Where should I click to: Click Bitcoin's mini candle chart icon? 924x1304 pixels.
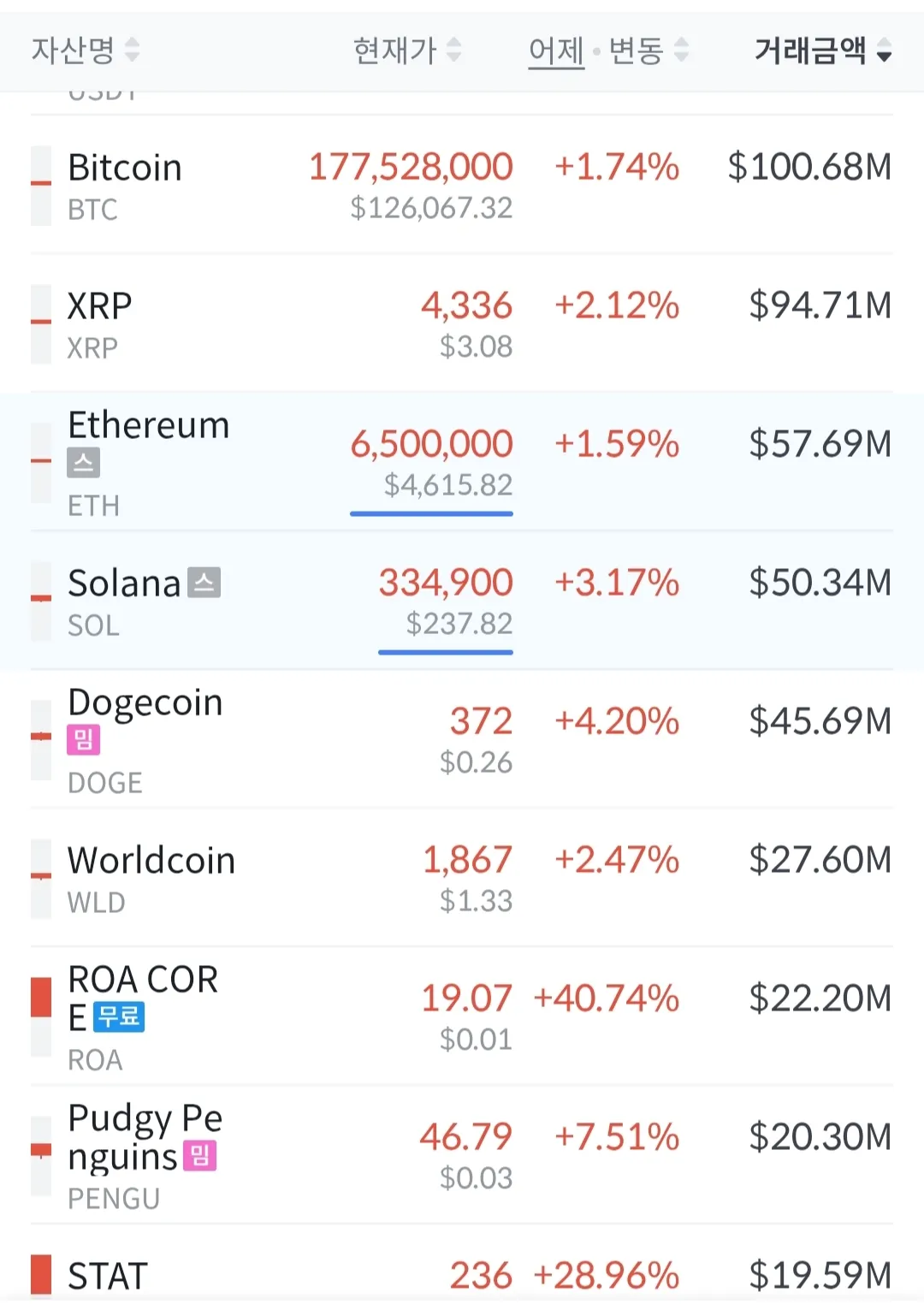pyautogui.click(x=41, y=186)
